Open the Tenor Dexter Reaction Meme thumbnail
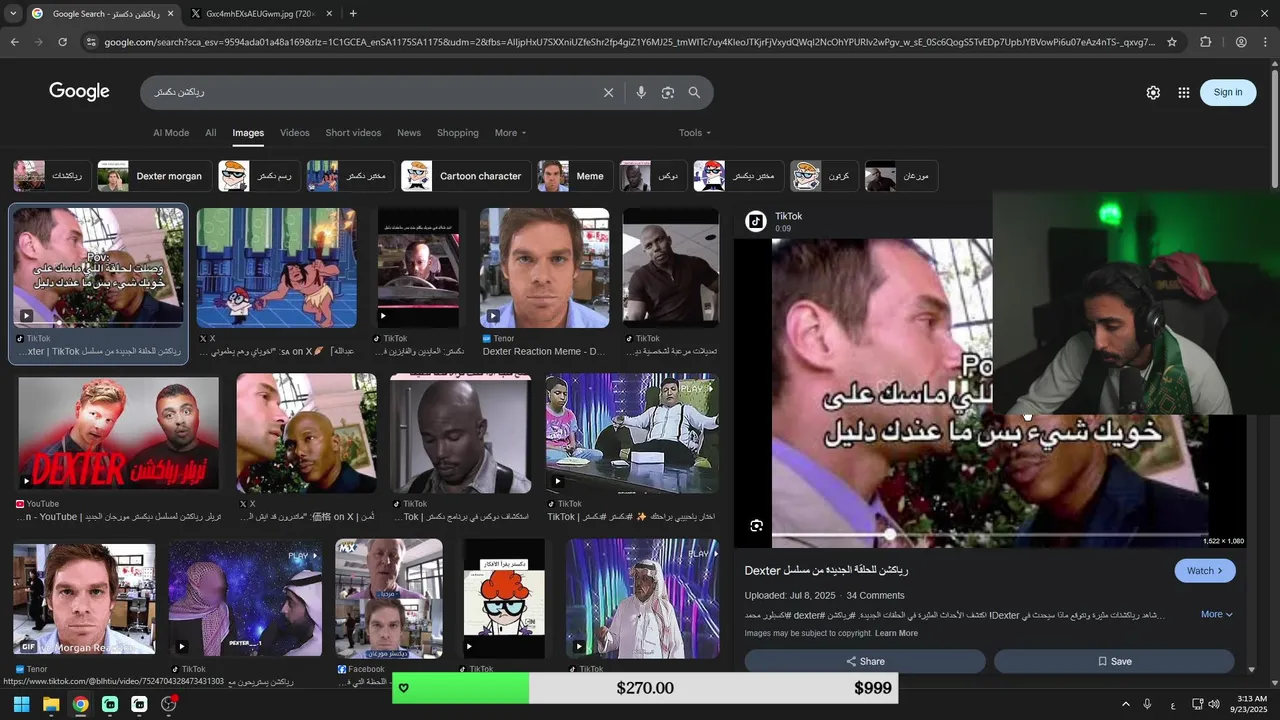The image size is (1280, 720). 544,268
